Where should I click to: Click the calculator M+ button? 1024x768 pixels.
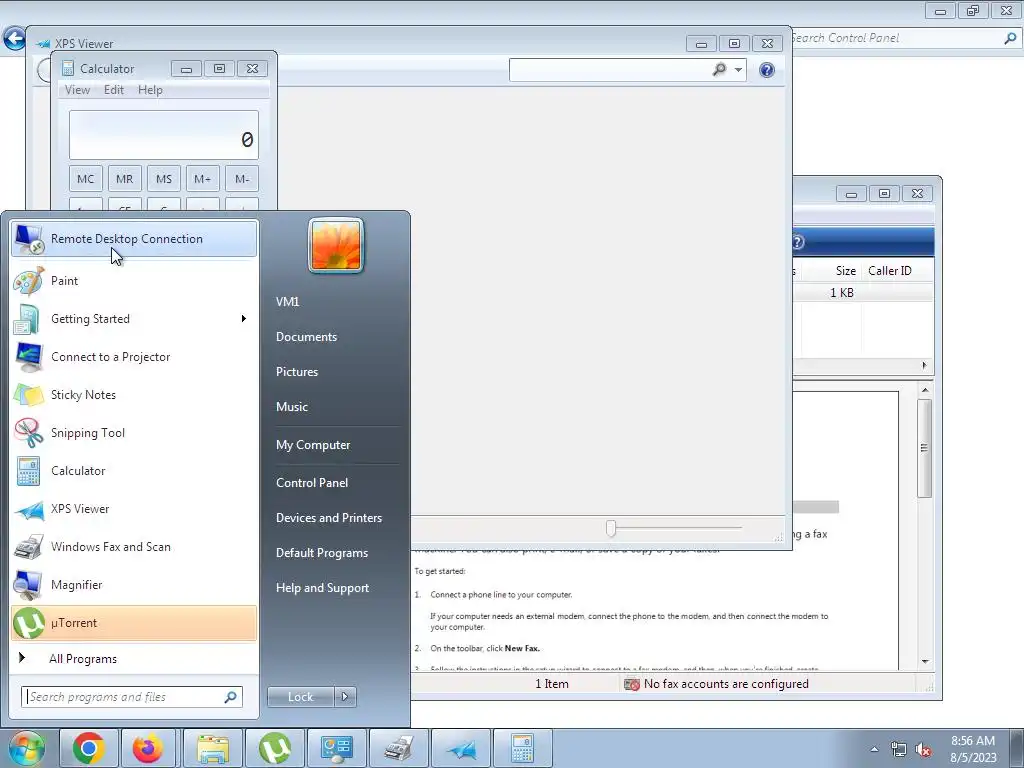point(202,179)
